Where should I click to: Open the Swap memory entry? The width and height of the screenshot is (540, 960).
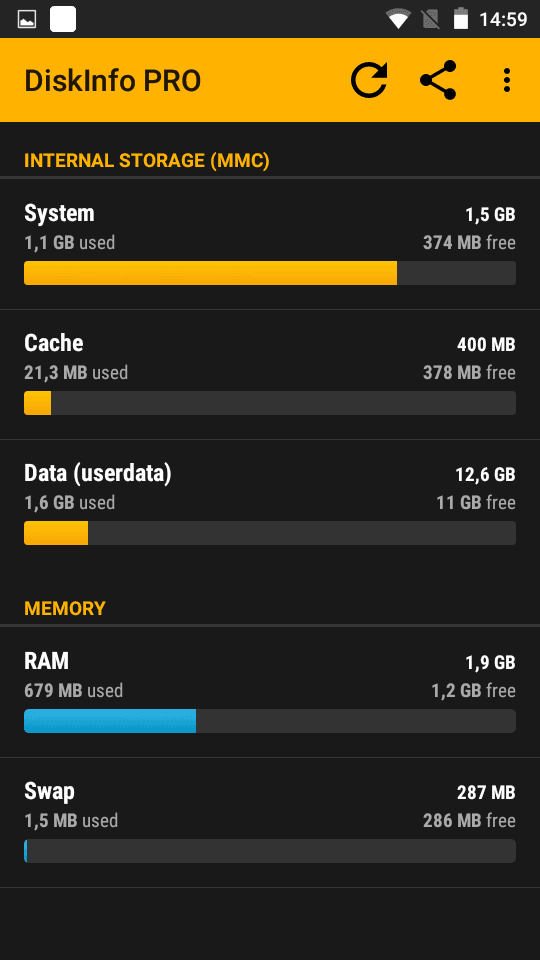270,823
